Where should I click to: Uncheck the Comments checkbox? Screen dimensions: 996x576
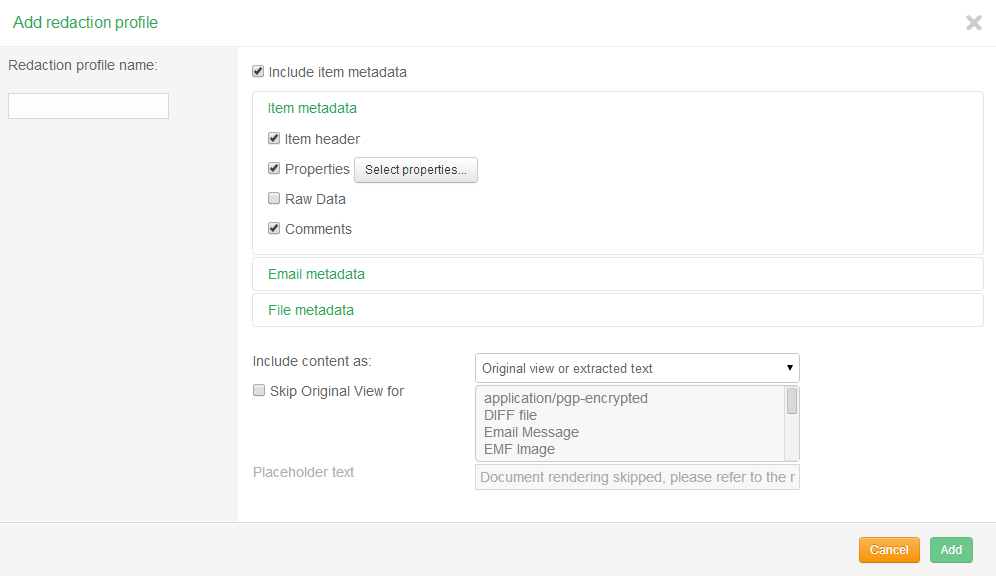[x=273, y=227]
